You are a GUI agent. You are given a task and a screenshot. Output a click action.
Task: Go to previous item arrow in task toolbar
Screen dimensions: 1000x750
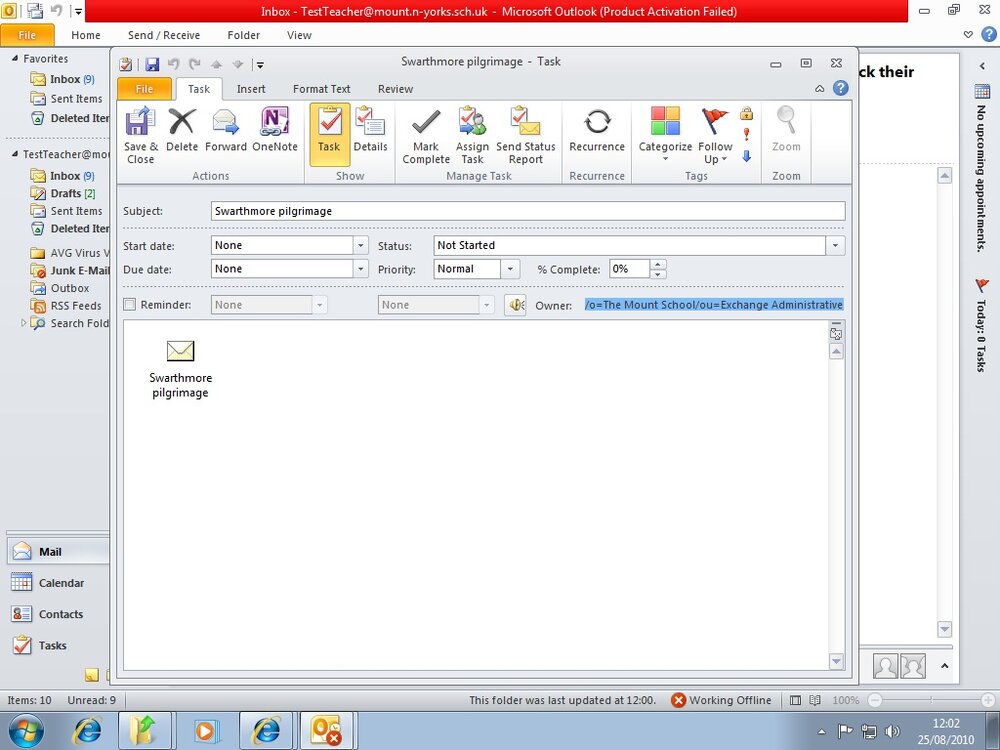216,64
